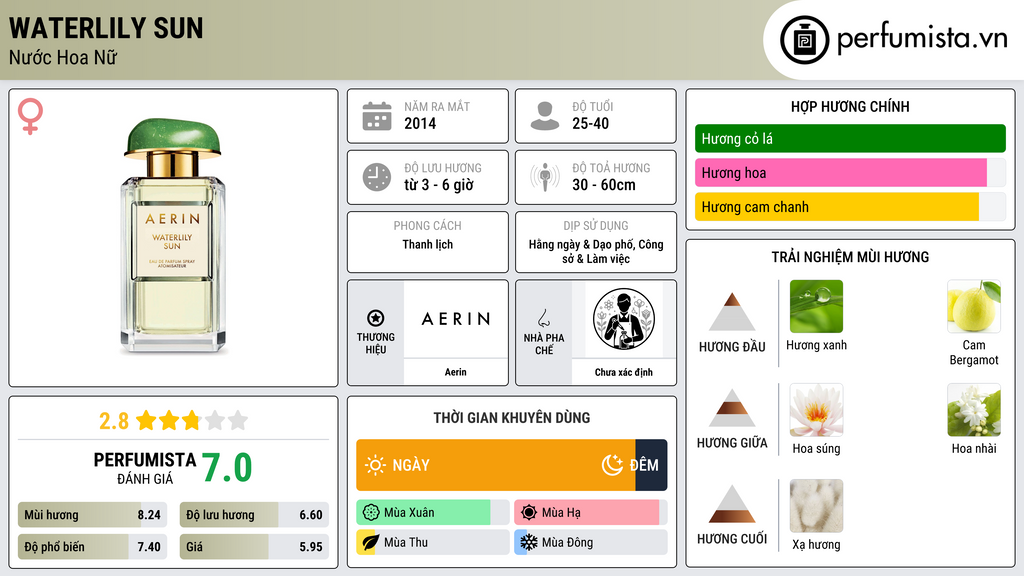Click the dark Đêm segment
The image size is (1024, 576).
tap(651, 465)
